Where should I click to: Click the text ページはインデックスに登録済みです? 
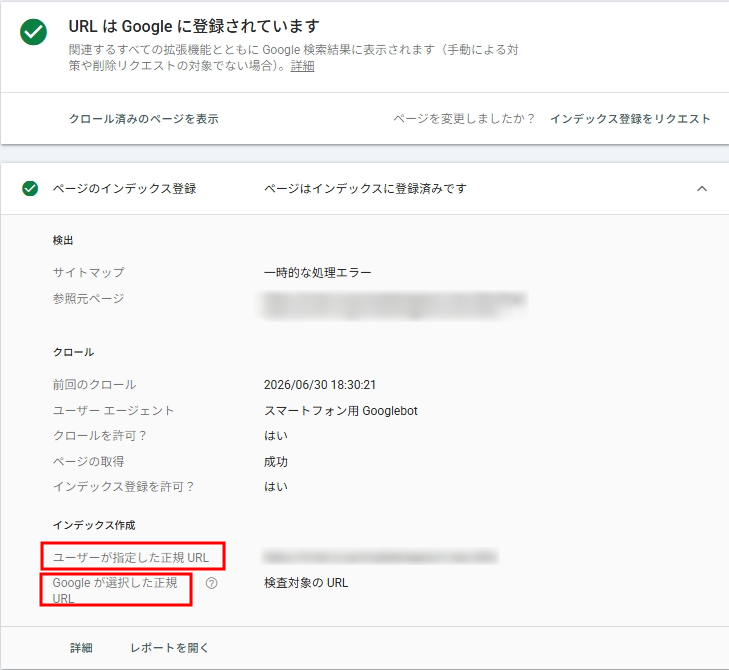click(365, 188)
